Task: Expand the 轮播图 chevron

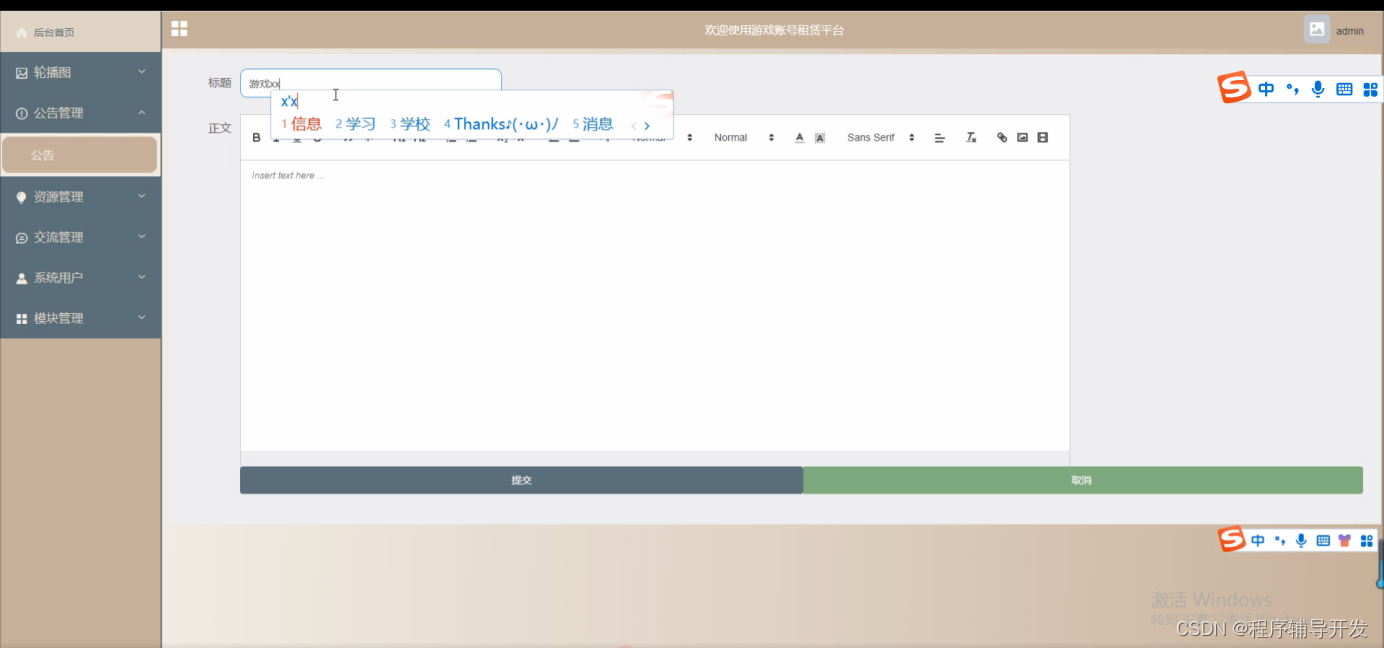Action: (x=142, y=72)
